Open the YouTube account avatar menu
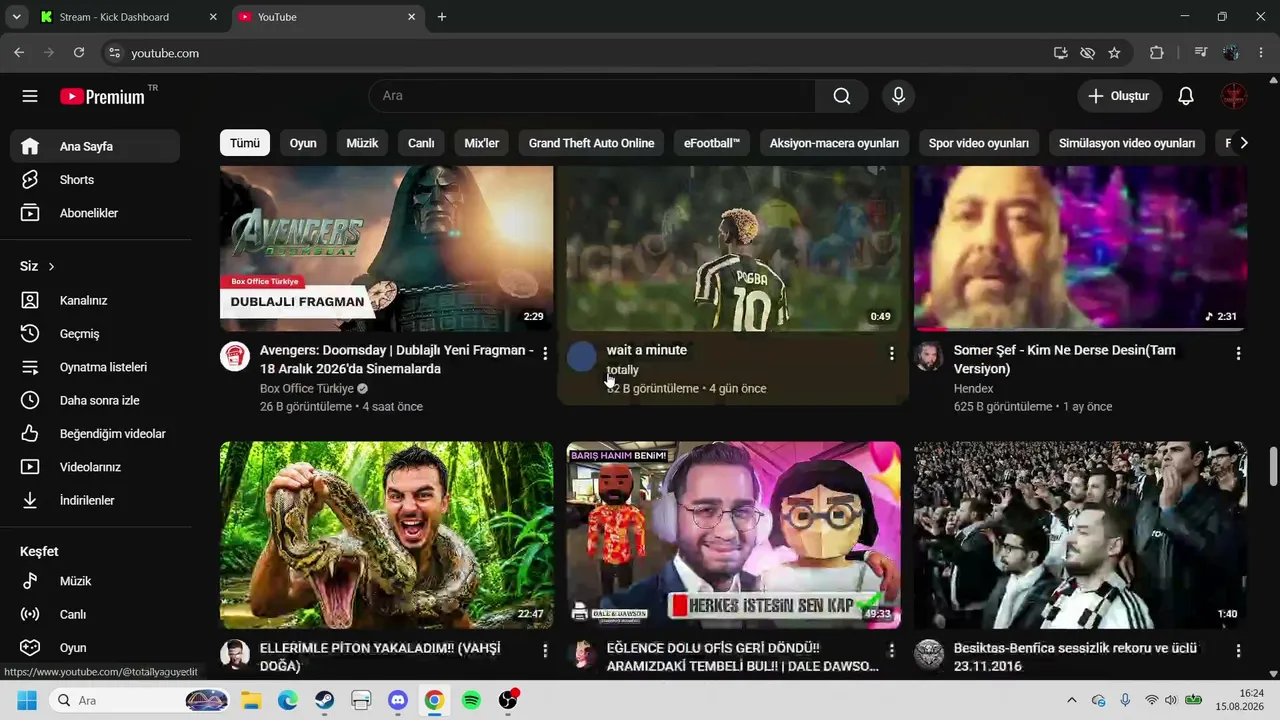Image resolution: width=1280 pixels, height=720 pixels. click(1234, 96)
